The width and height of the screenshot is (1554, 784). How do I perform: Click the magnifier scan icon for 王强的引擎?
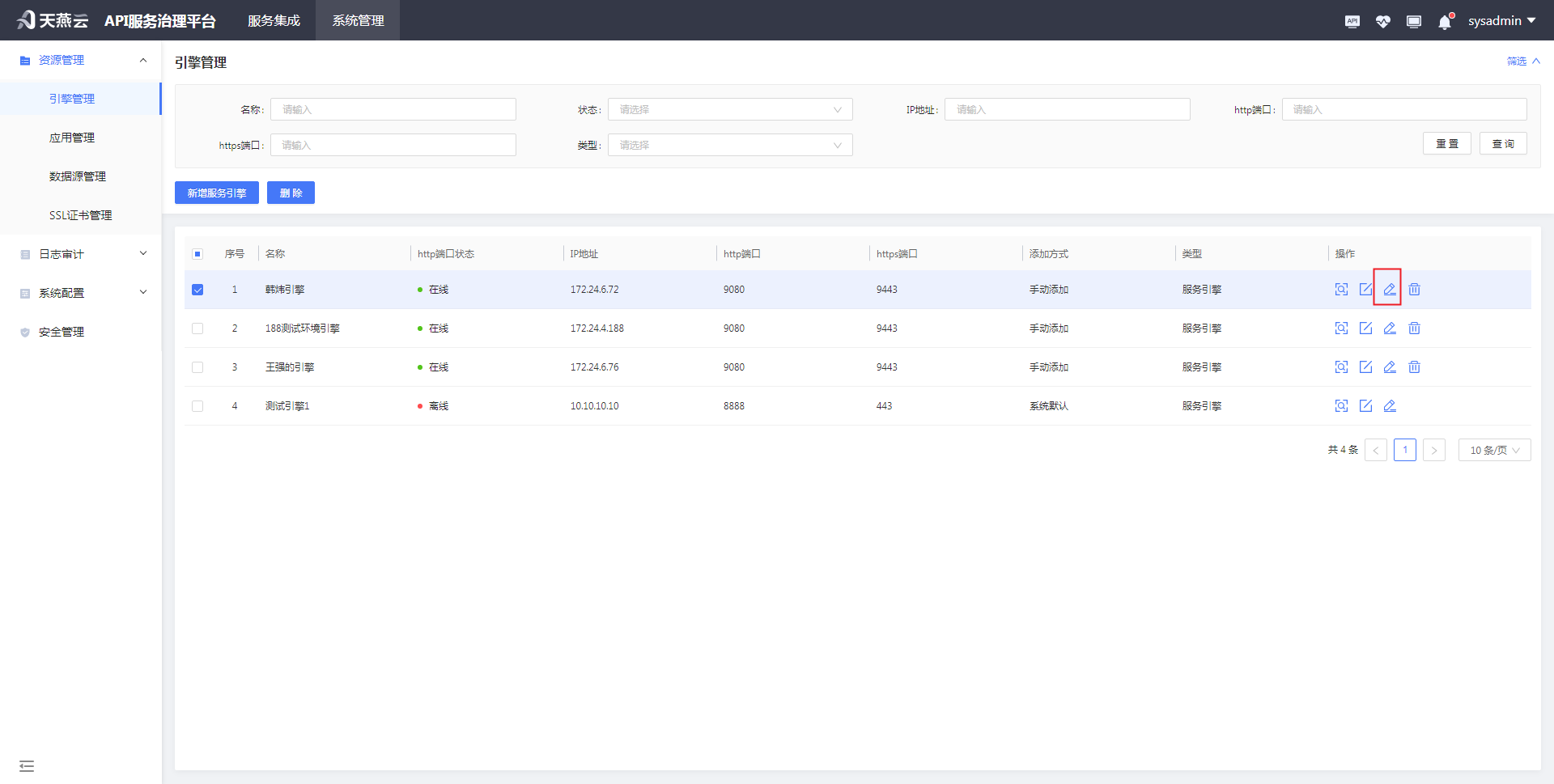(1341, 367)
